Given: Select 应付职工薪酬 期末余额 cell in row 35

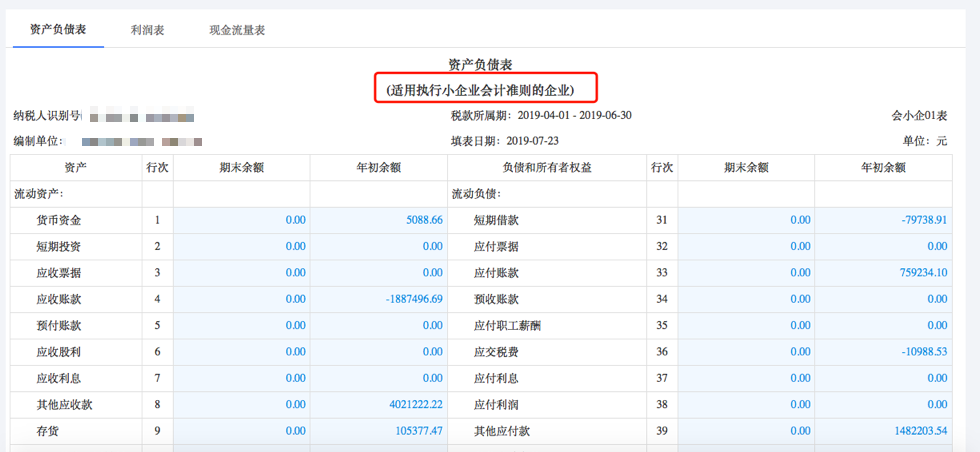Looking at the screenshot, I should click(746, 325).
